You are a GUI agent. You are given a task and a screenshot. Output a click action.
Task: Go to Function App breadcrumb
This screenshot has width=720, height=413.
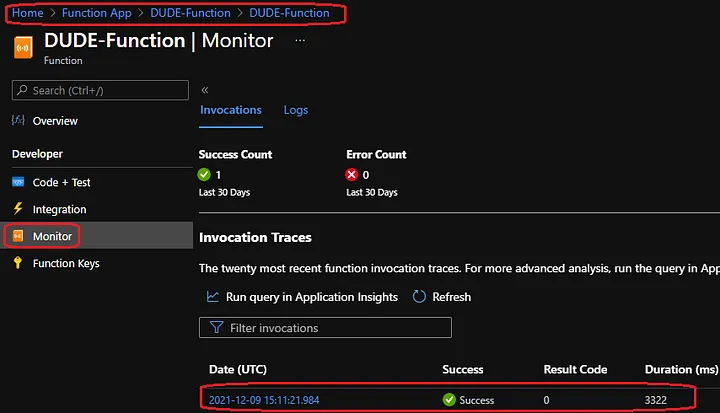[95, 13]
